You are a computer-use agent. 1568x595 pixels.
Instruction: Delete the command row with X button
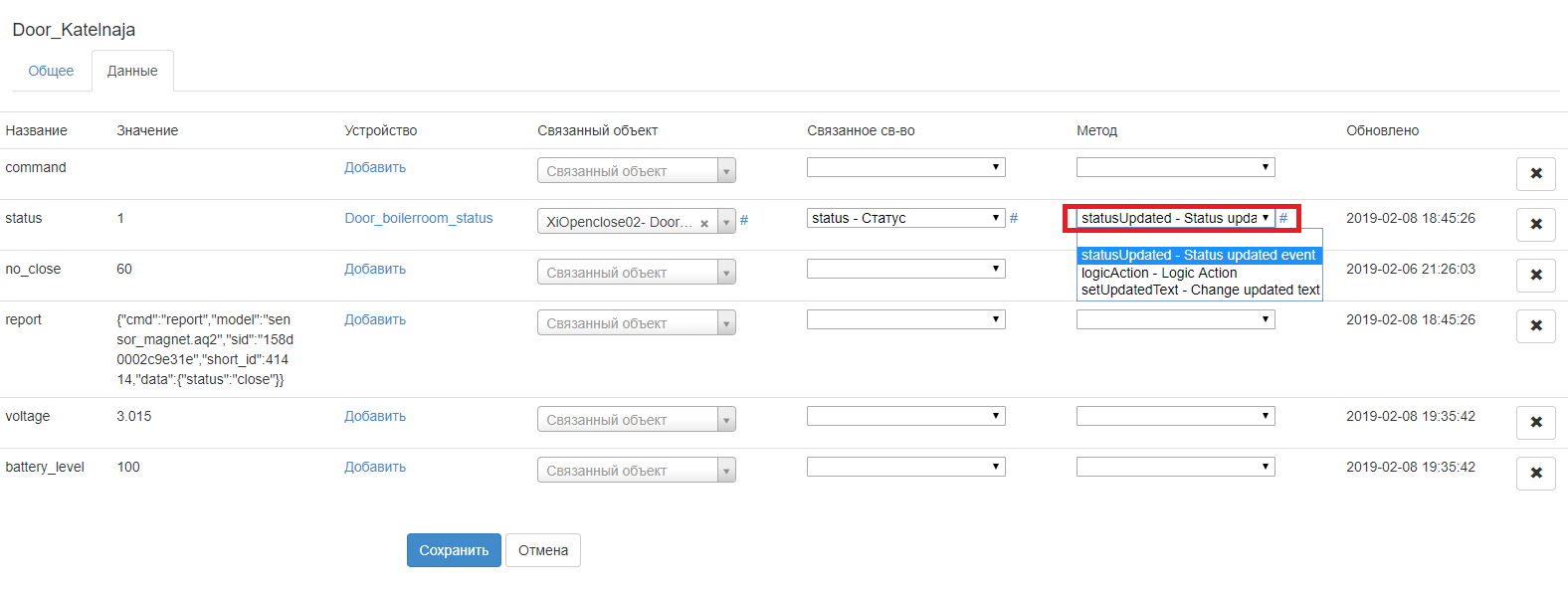click(1535, 173)
